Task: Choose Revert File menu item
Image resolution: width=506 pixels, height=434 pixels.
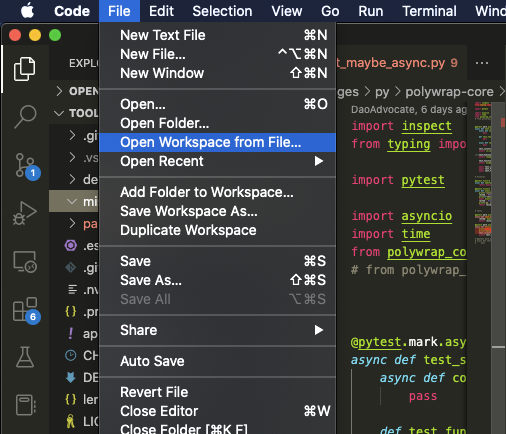Action: pyautogui.click(x=217, y=392)
